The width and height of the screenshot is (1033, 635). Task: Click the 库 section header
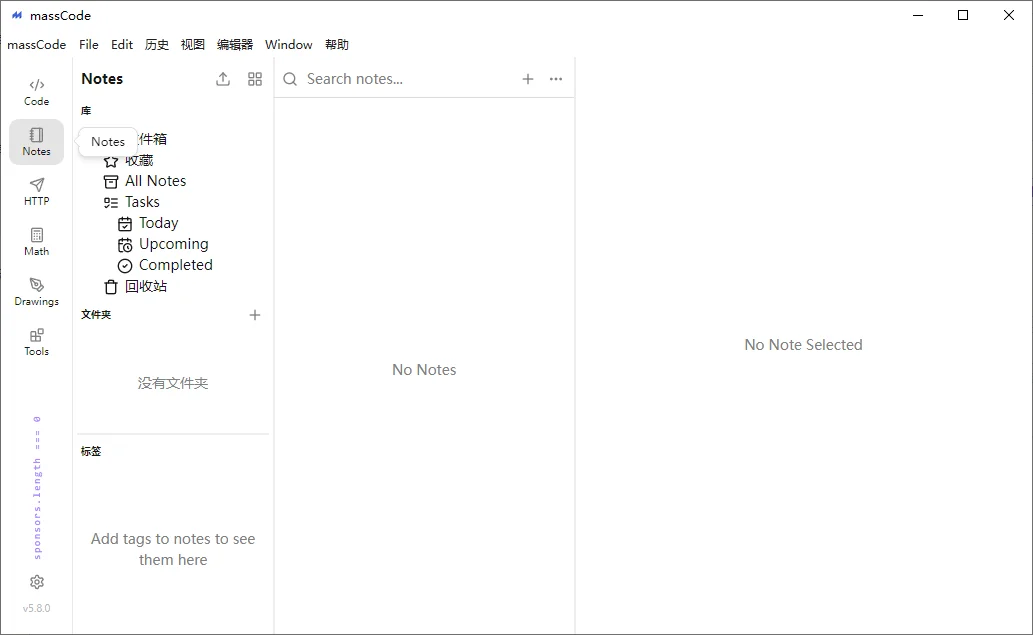point(86,111)
